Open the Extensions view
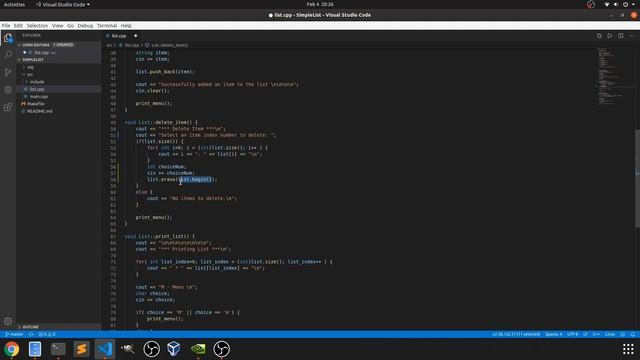Image resolution: width=640 pixels, height=360 pixels. (8, 107)
